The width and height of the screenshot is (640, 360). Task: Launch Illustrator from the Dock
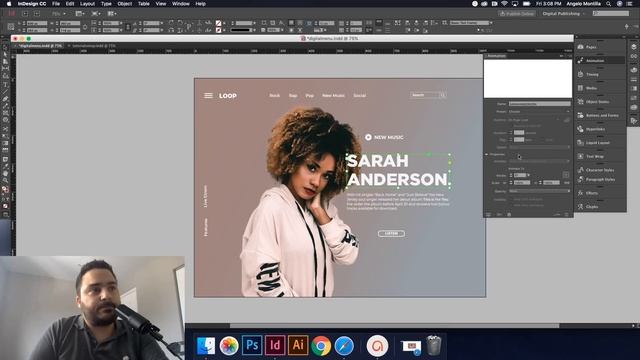click(x=298, y=345)
